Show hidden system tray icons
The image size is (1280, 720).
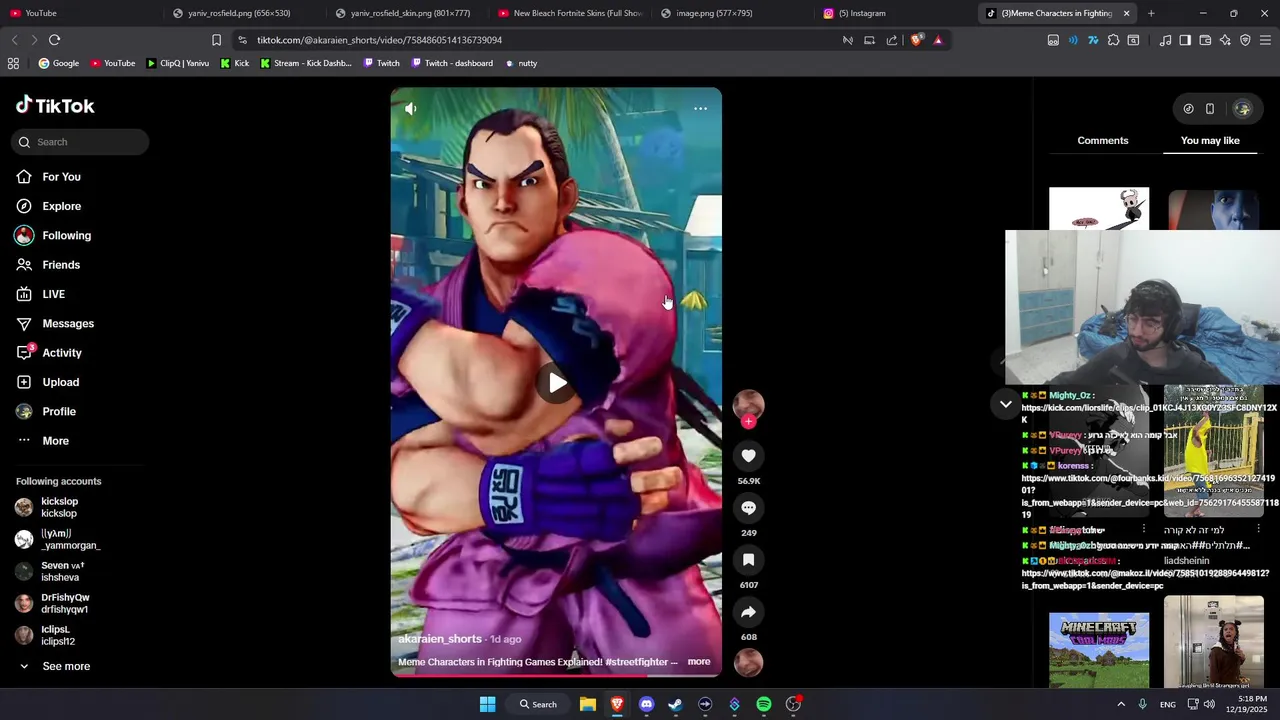click(x=1121, y=704)
